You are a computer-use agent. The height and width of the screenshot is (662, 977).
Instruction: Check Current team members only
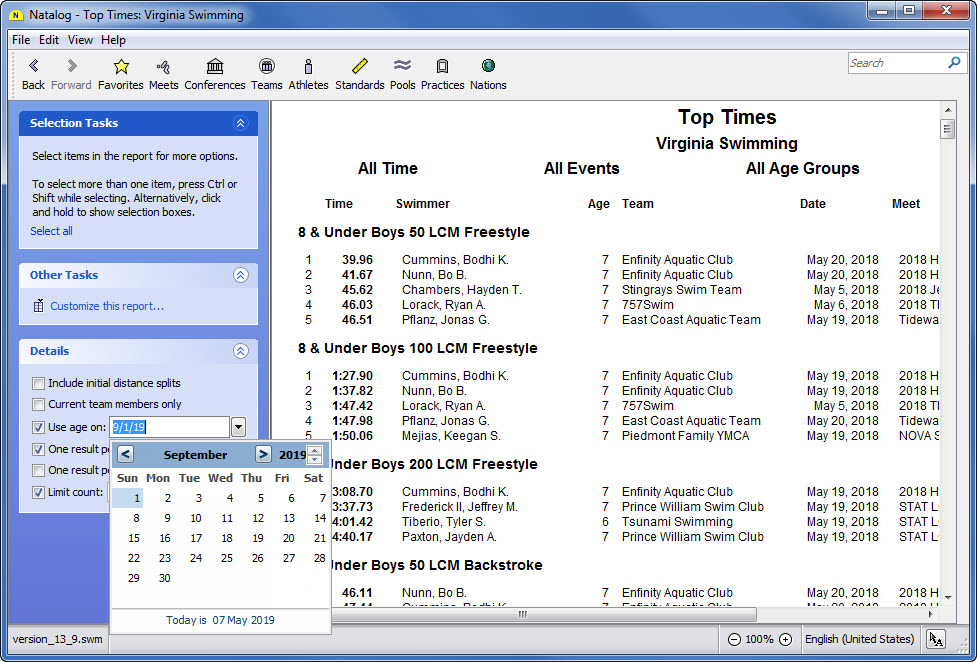pos(38,405)
